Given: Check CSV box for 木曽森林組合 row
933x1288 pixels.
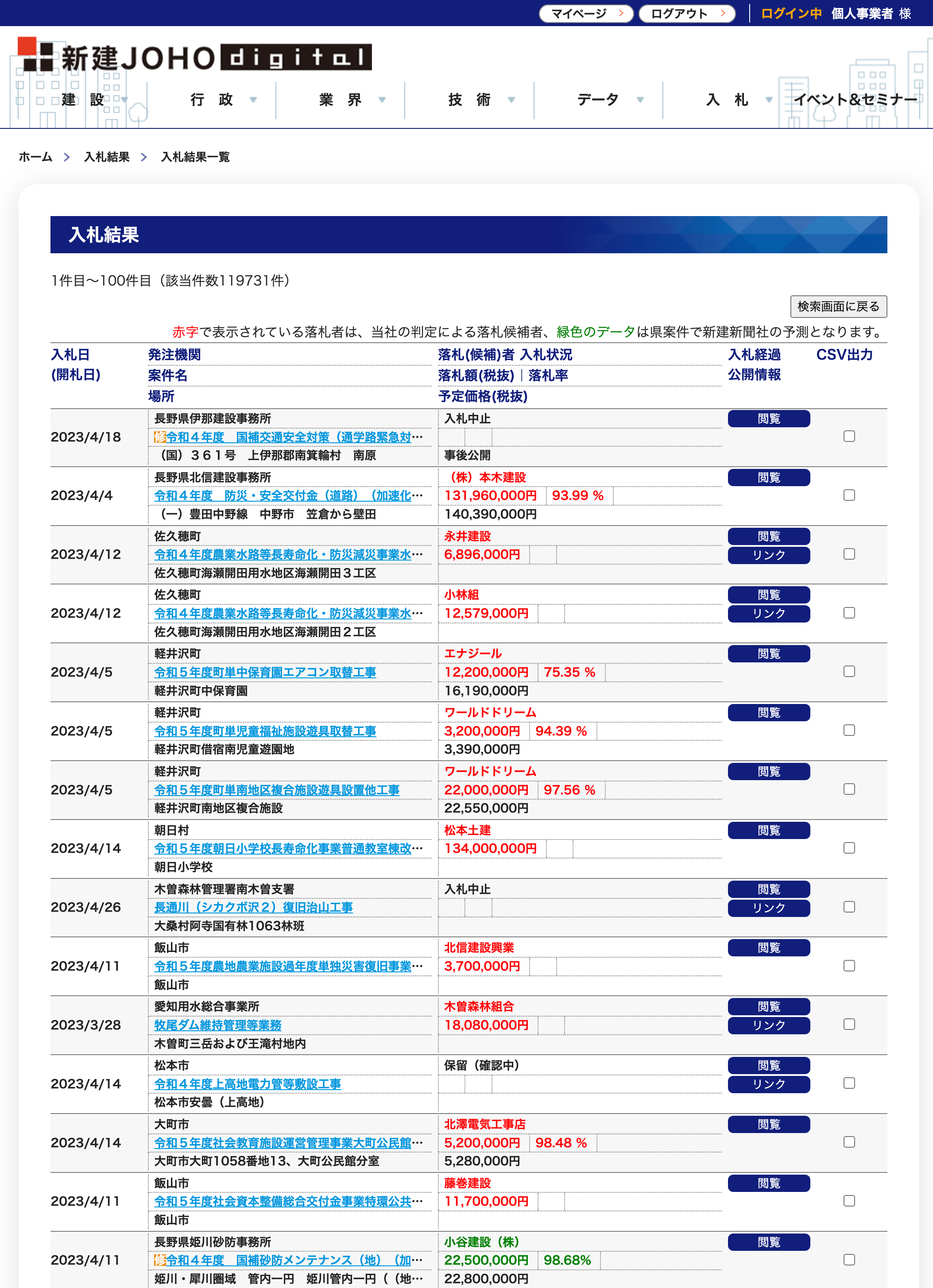Looking at the screenshot, I should point(849,1025).
